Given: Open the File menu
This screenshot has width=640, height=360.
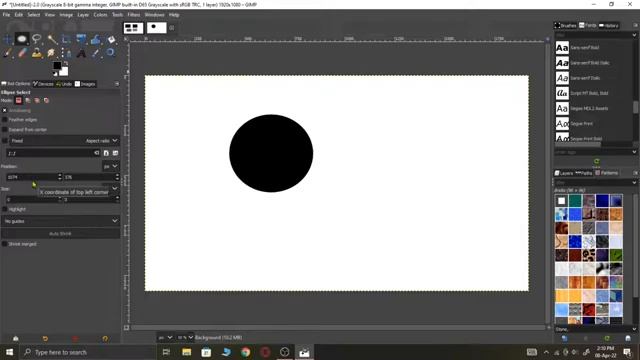Looking at the screenshot, I should click(x=6, y=15).
